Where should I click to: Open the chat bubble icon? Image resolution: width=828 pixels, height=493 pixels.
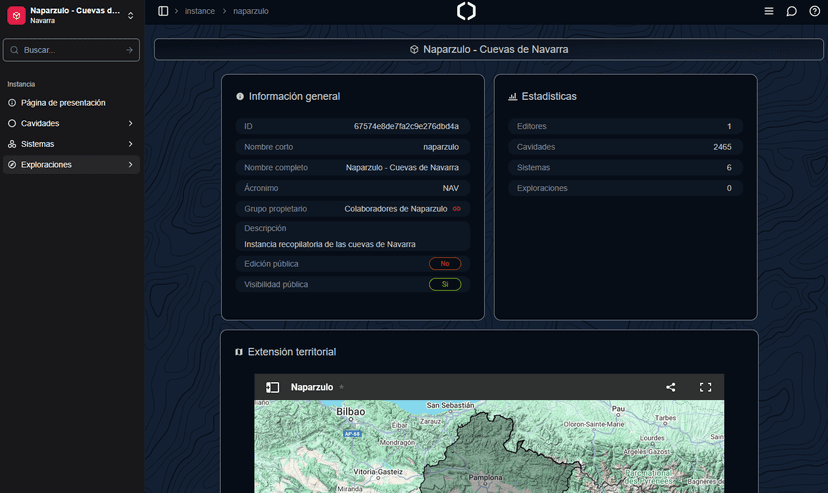tap(792, 11)
